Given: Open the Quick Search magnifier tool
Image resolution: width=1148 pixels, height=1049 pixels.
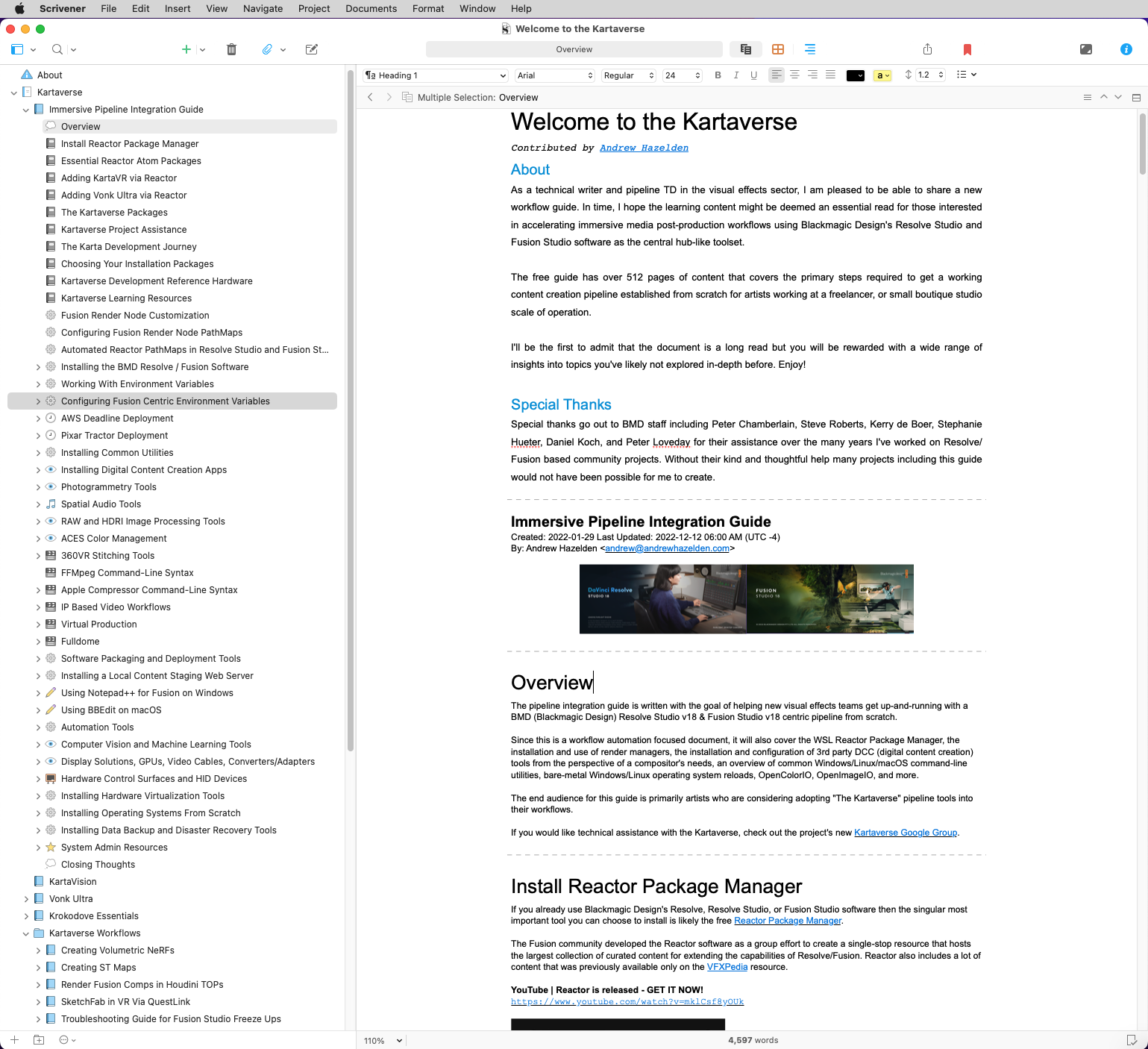Looking at the screenshot, I should [x=57, y=49].
